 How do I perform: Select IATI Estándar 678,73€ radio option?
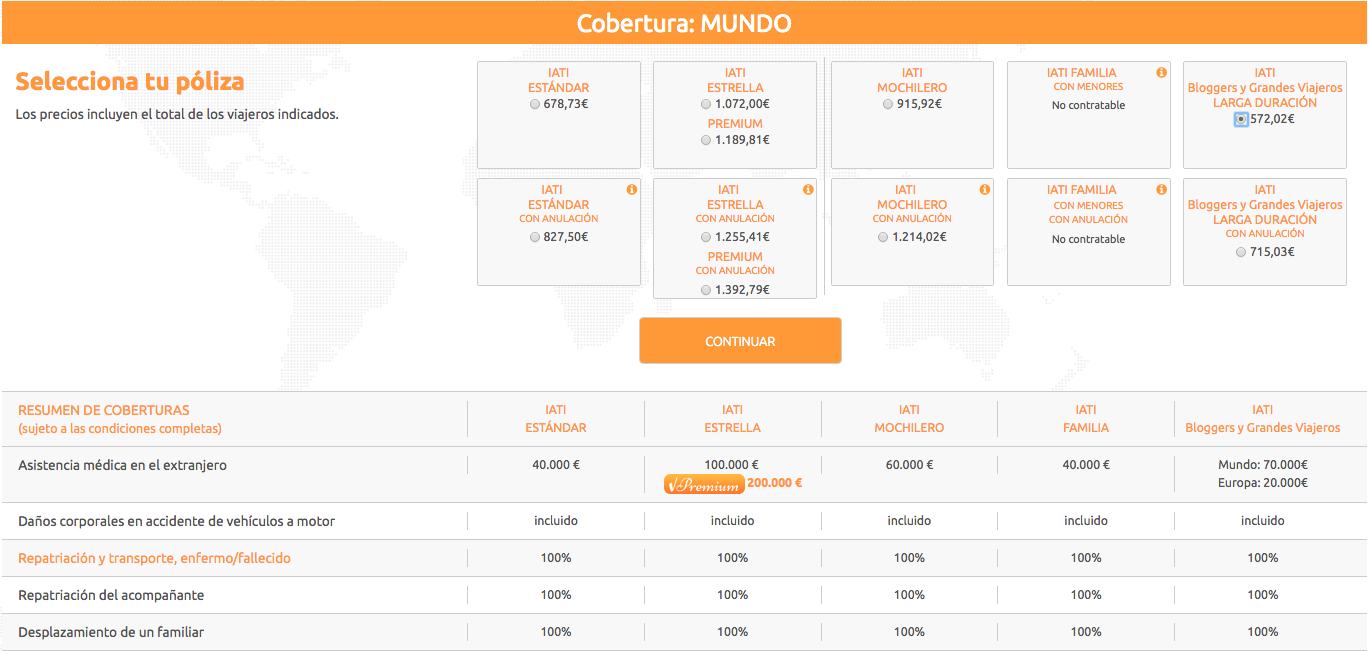535,104
